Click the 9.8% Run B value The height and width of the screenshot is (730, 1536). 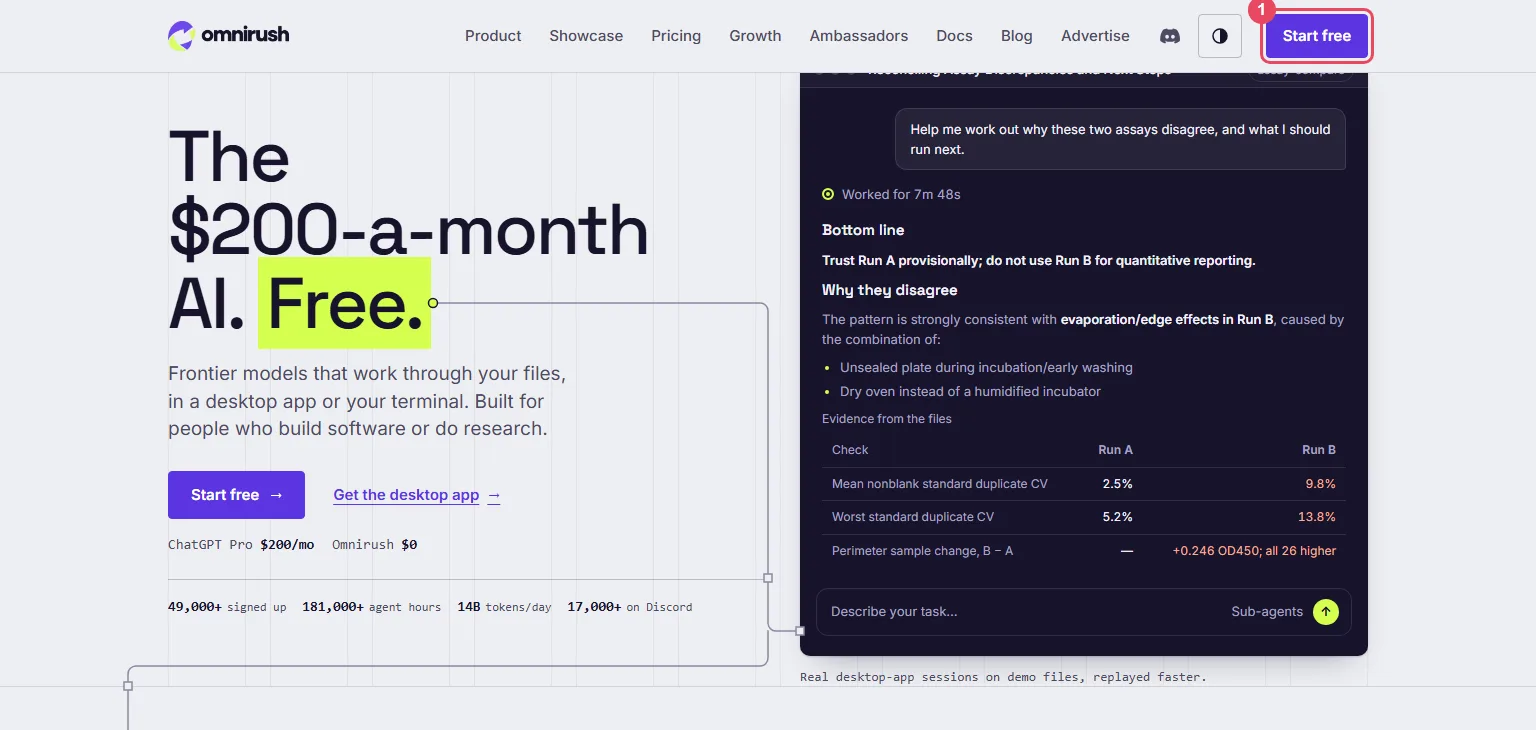point(1320,484)
